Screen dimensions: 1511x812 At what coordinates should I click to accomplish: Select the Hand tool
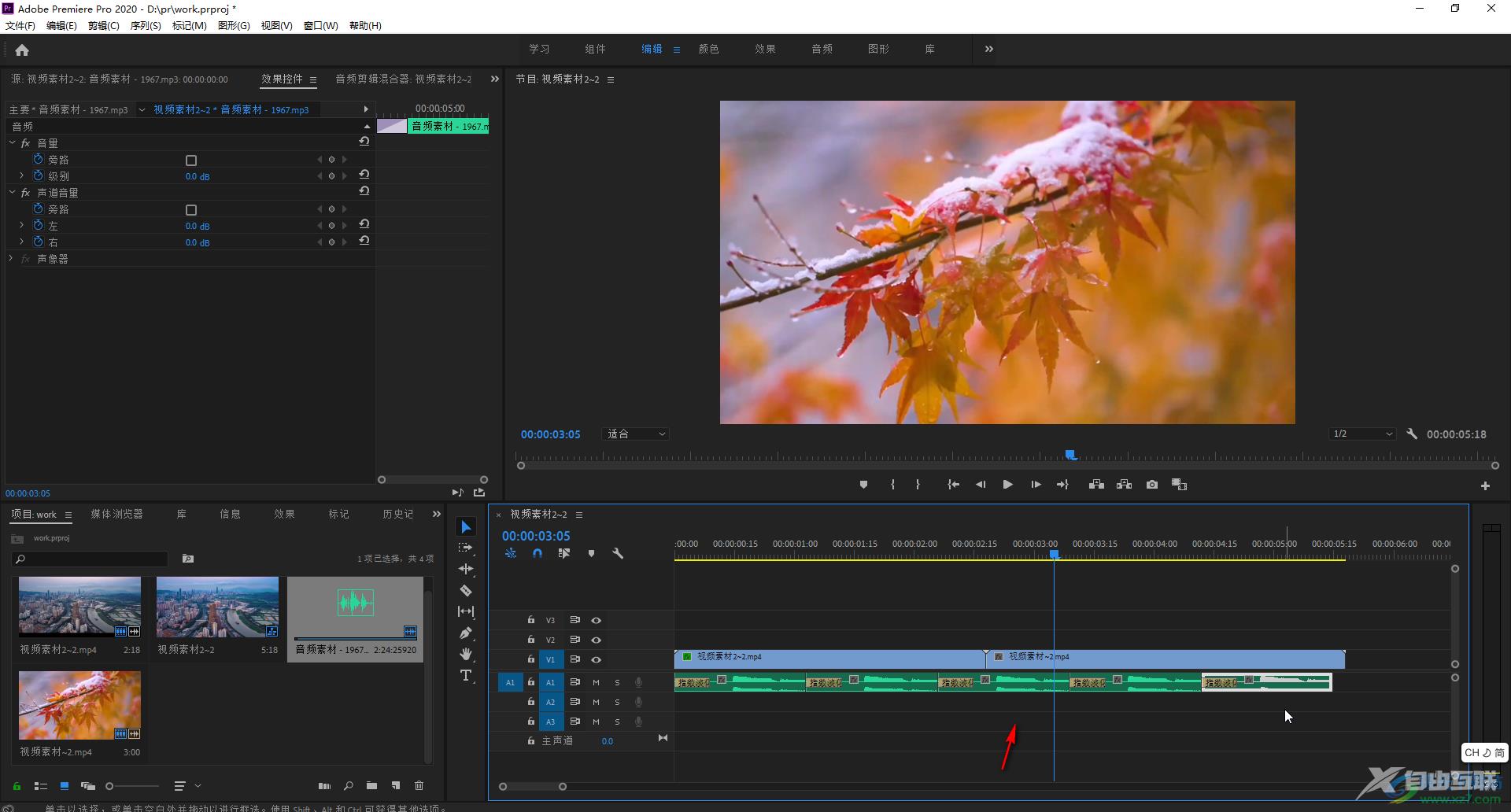466,654
